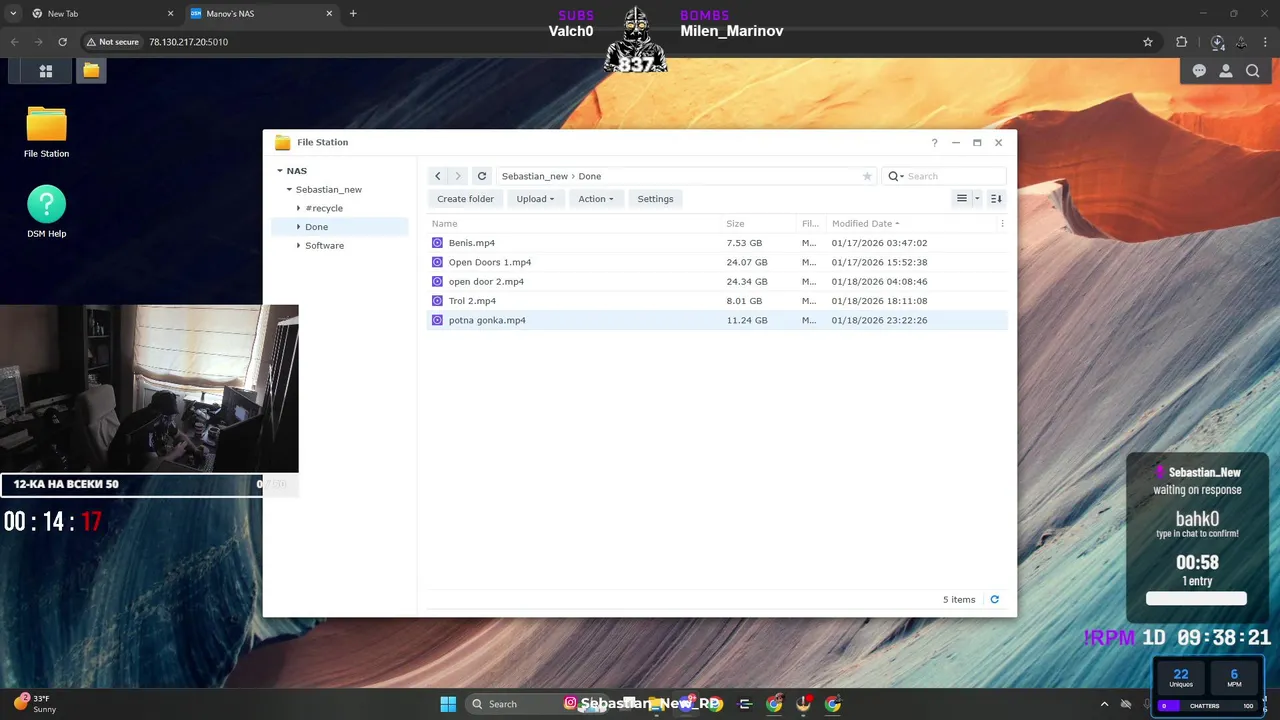1280x720 pixels.
Task: Sort by the Name column header
Action: 444,224
